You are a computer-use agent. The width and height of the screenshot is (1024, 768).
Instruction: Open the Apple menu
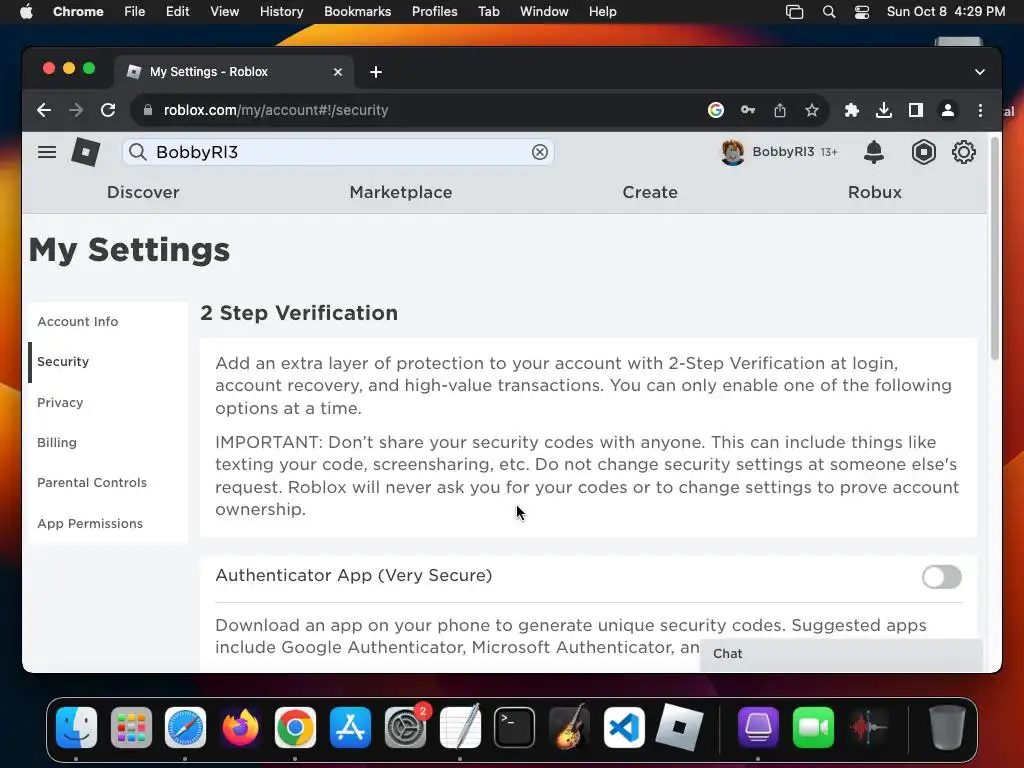tap(26, 12)
